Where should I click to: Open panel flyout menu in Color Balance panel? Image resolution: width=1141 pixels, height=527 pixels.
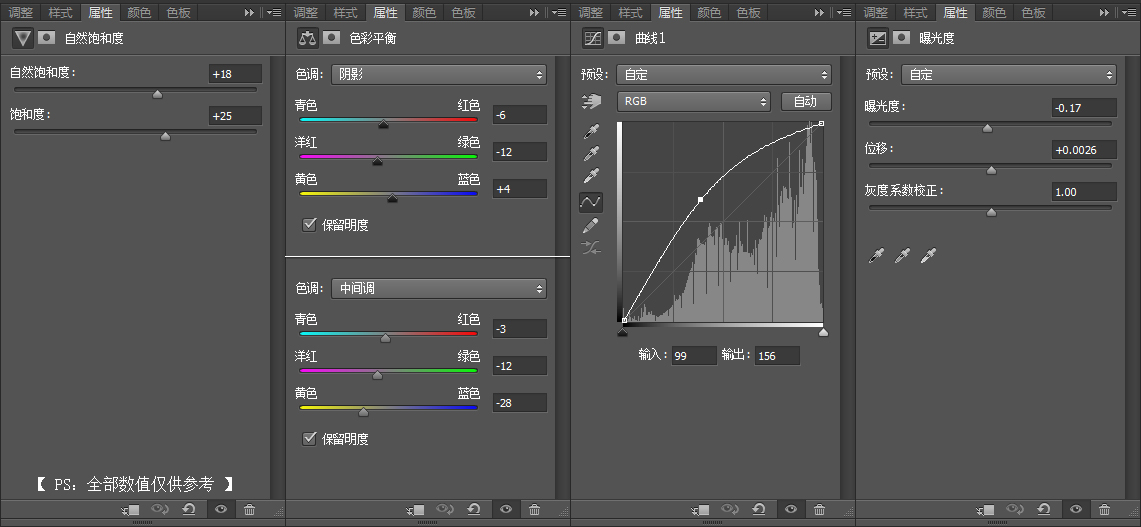tap(559, 12)
